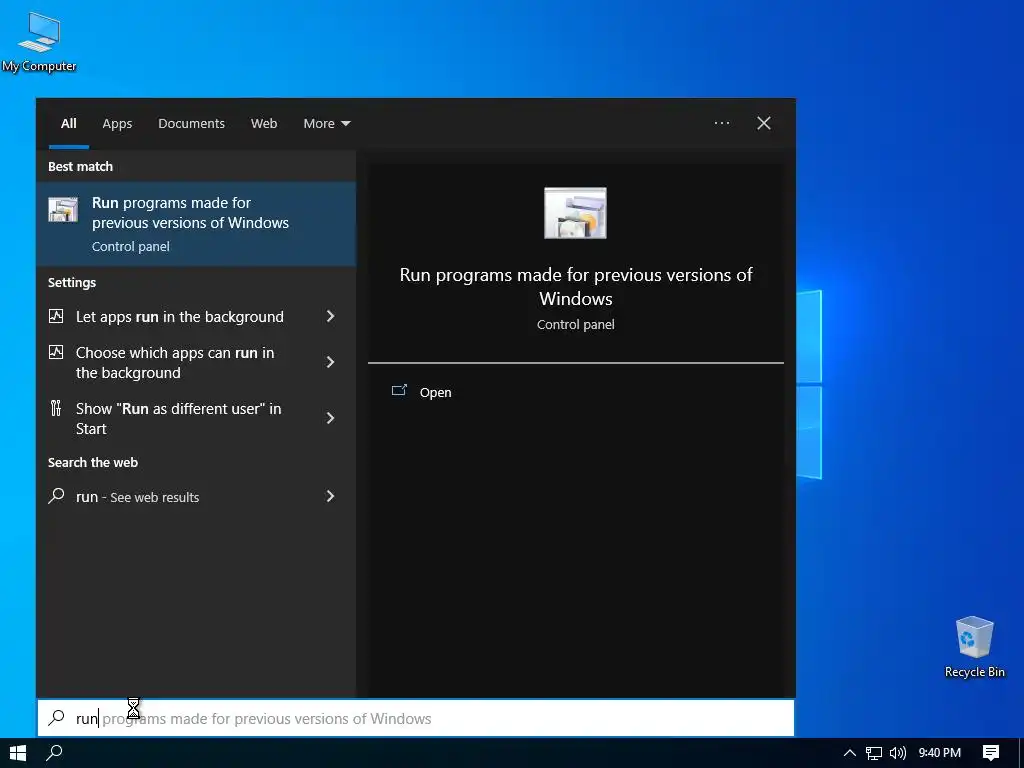Switch to the All search tab
The width and height of the screenshot is (1024, 768).
tap(69, 123)
